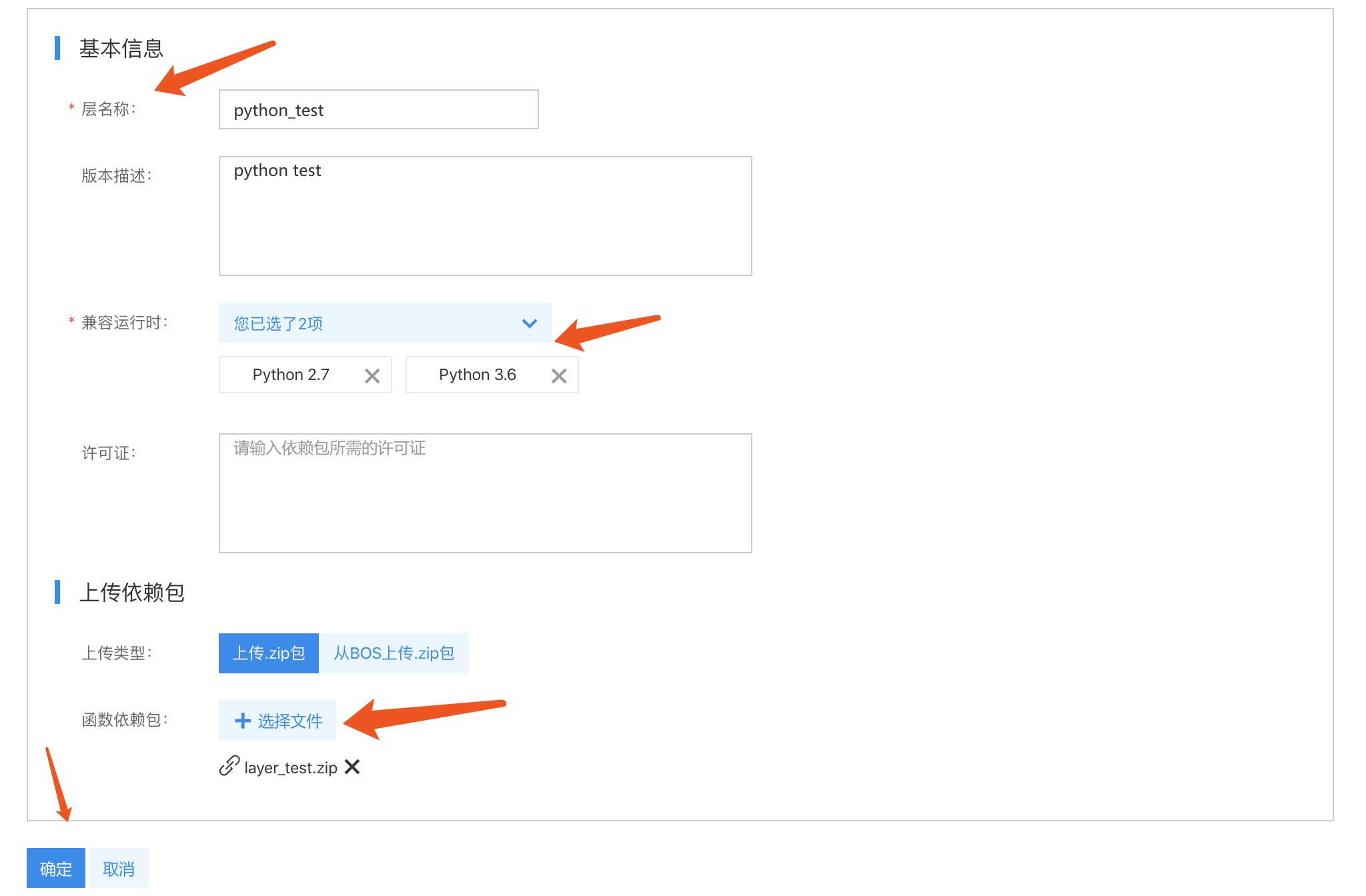
Task: Click the layer_test.zip file name
Action: point(291,768)
